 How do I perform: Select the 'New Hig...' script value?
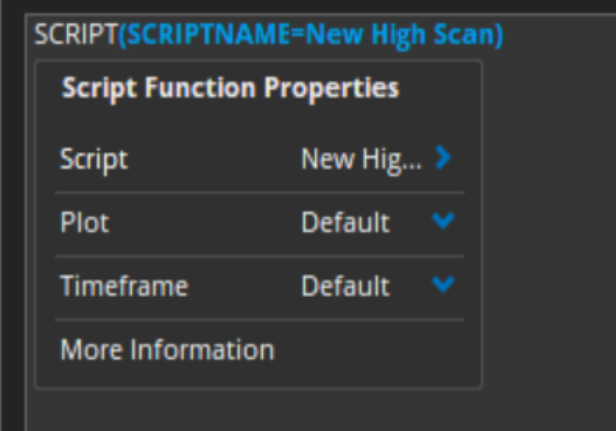click(361, 160)
